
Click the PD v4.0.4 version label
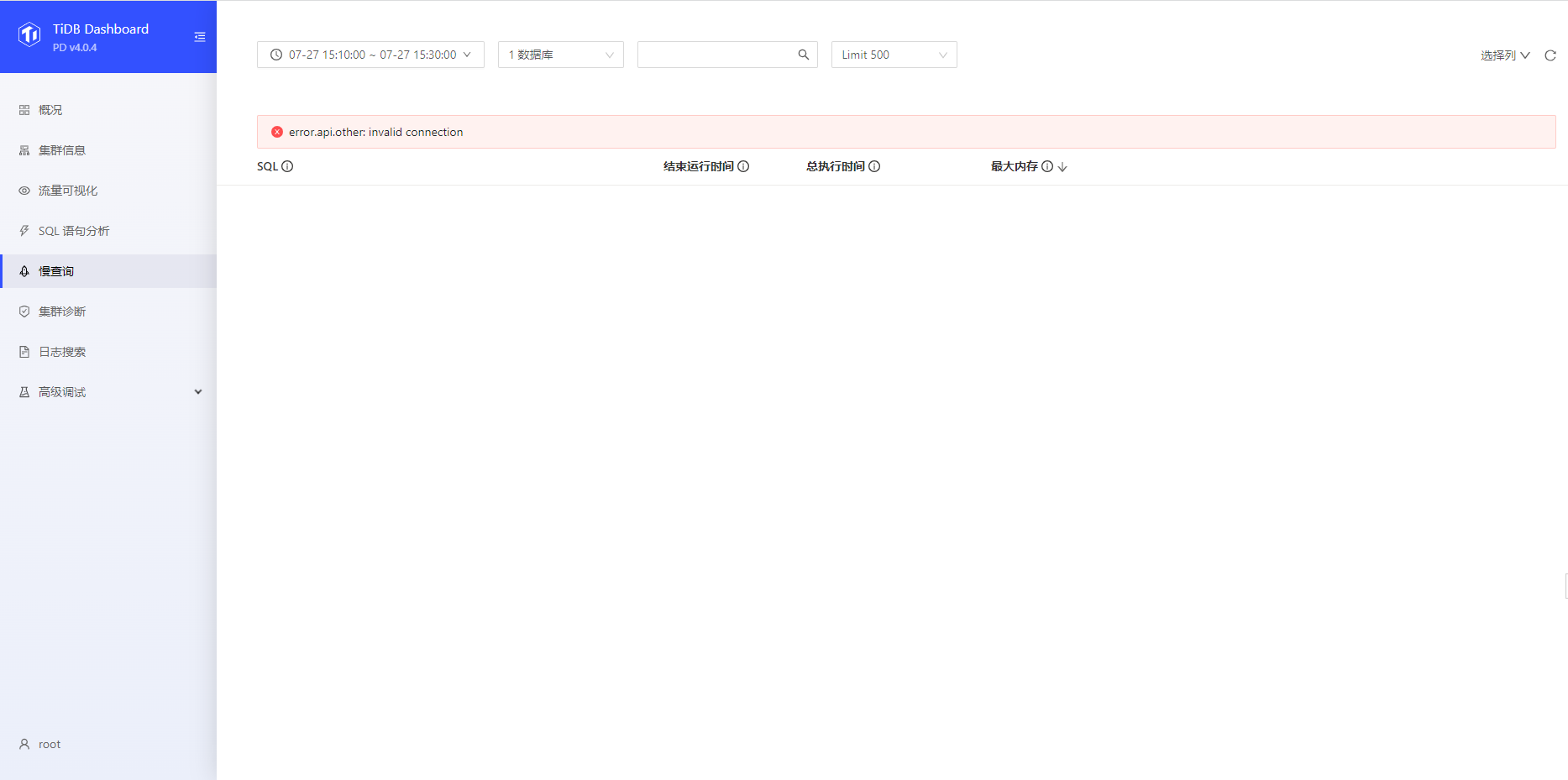pos(75,48)
